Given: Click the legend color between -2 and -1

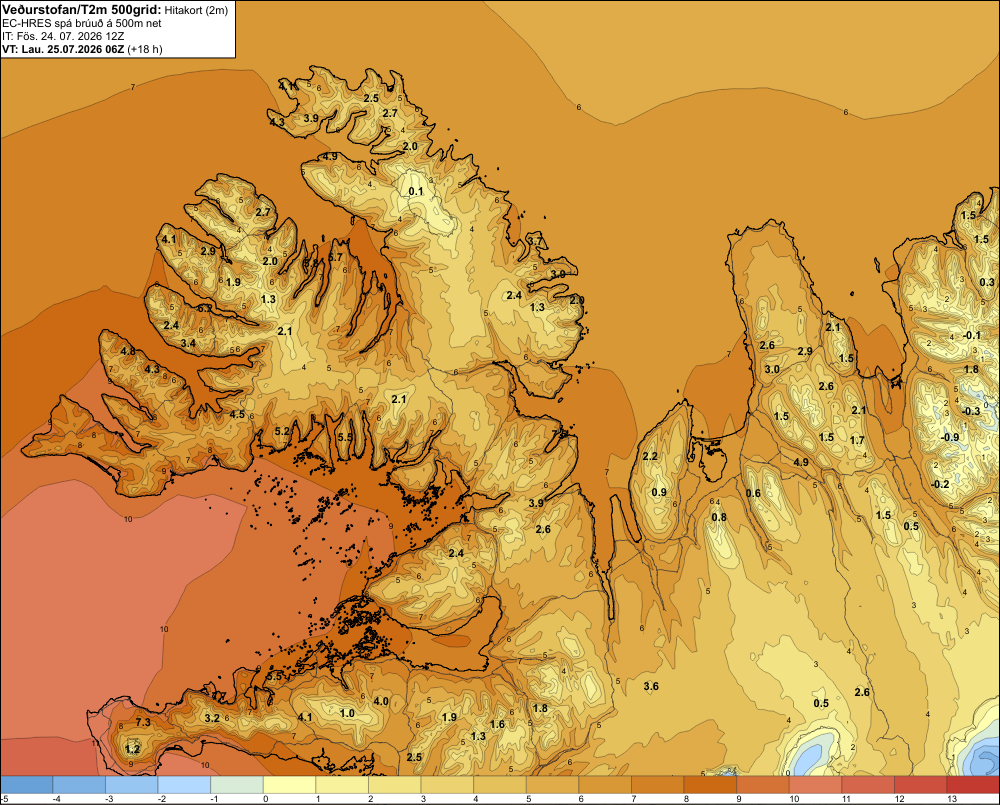Looking at the screenshot, I should pos(184,784).
